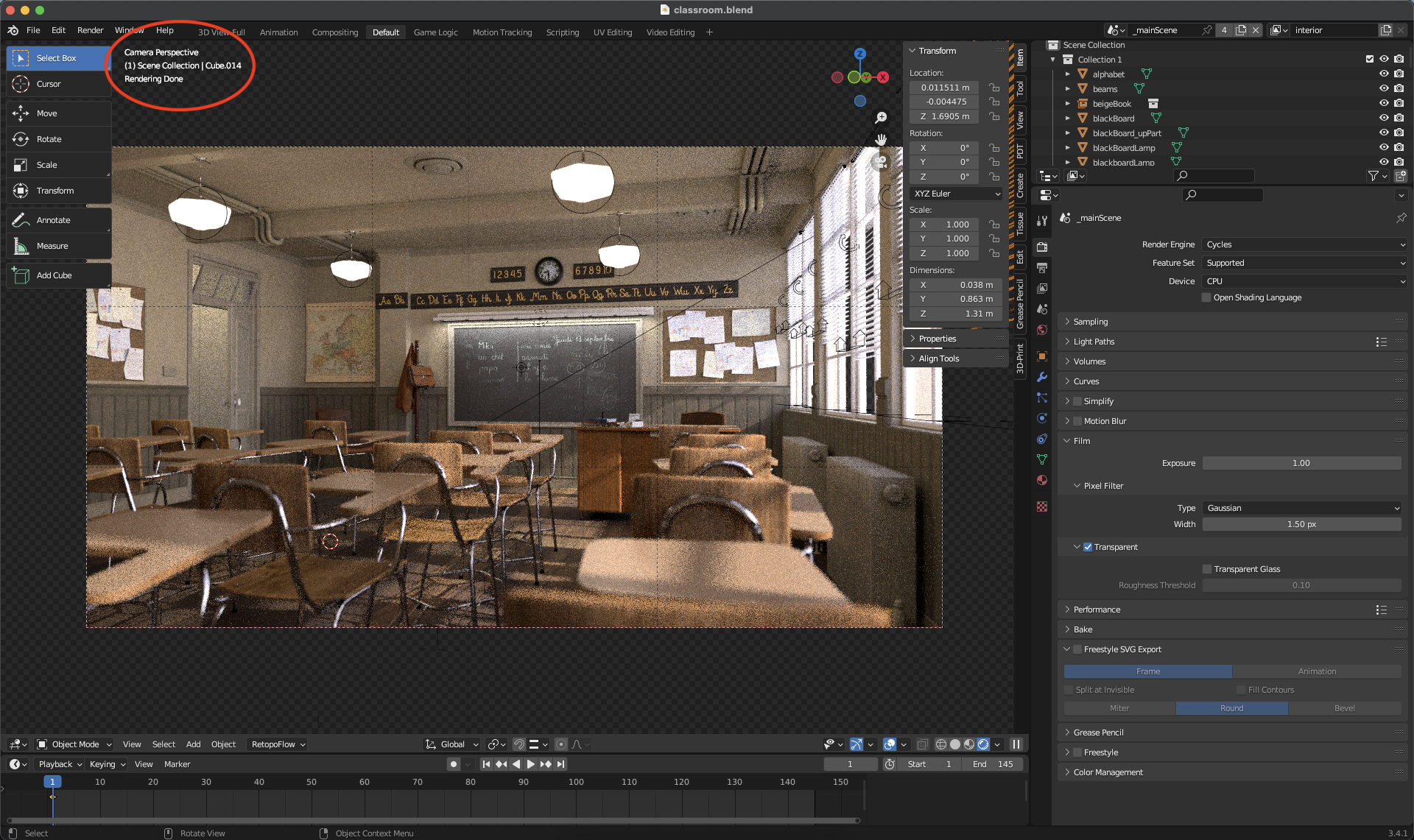The width and height of the screenshot is (1414, 840).
Task: Switch to wireframe viewport shading
Action: pos(941,744)
